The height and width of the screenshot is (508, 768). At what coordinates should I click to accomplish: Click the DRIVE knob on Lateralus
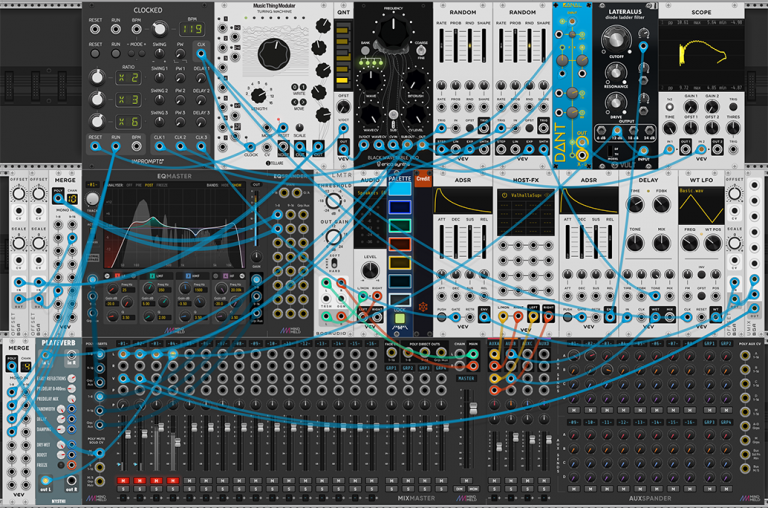coord(616,102)
